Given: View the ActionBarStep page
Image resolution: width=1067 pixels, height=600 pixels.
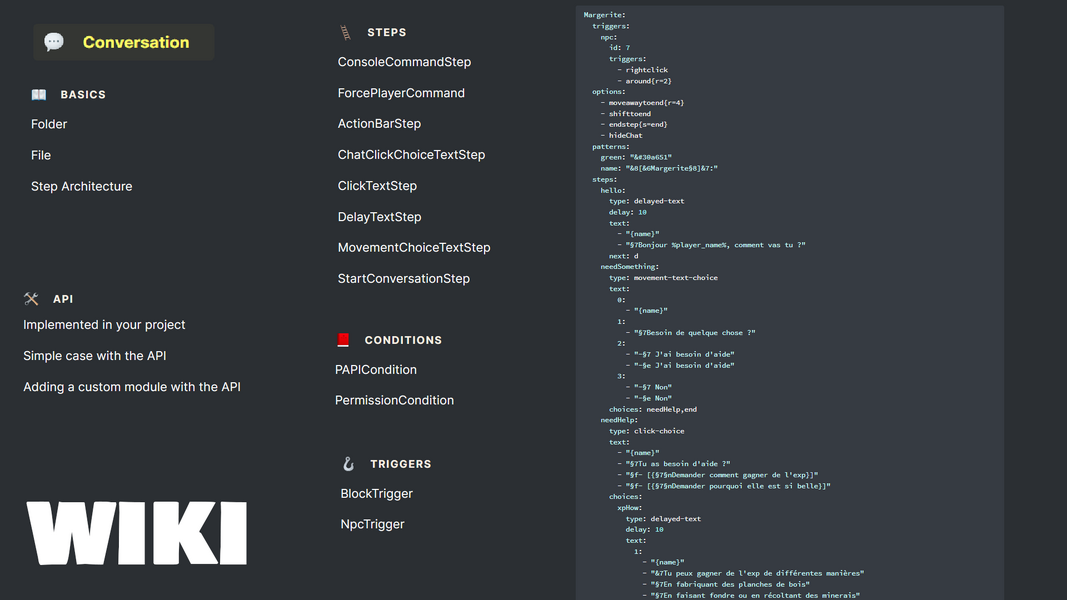Looking at the screenshot, I should pyautogui.click(x=379, y=124).
